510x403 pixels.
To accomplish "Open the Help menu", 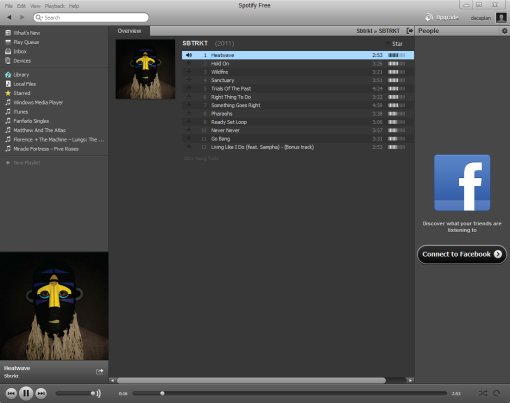I will (74, 6).
